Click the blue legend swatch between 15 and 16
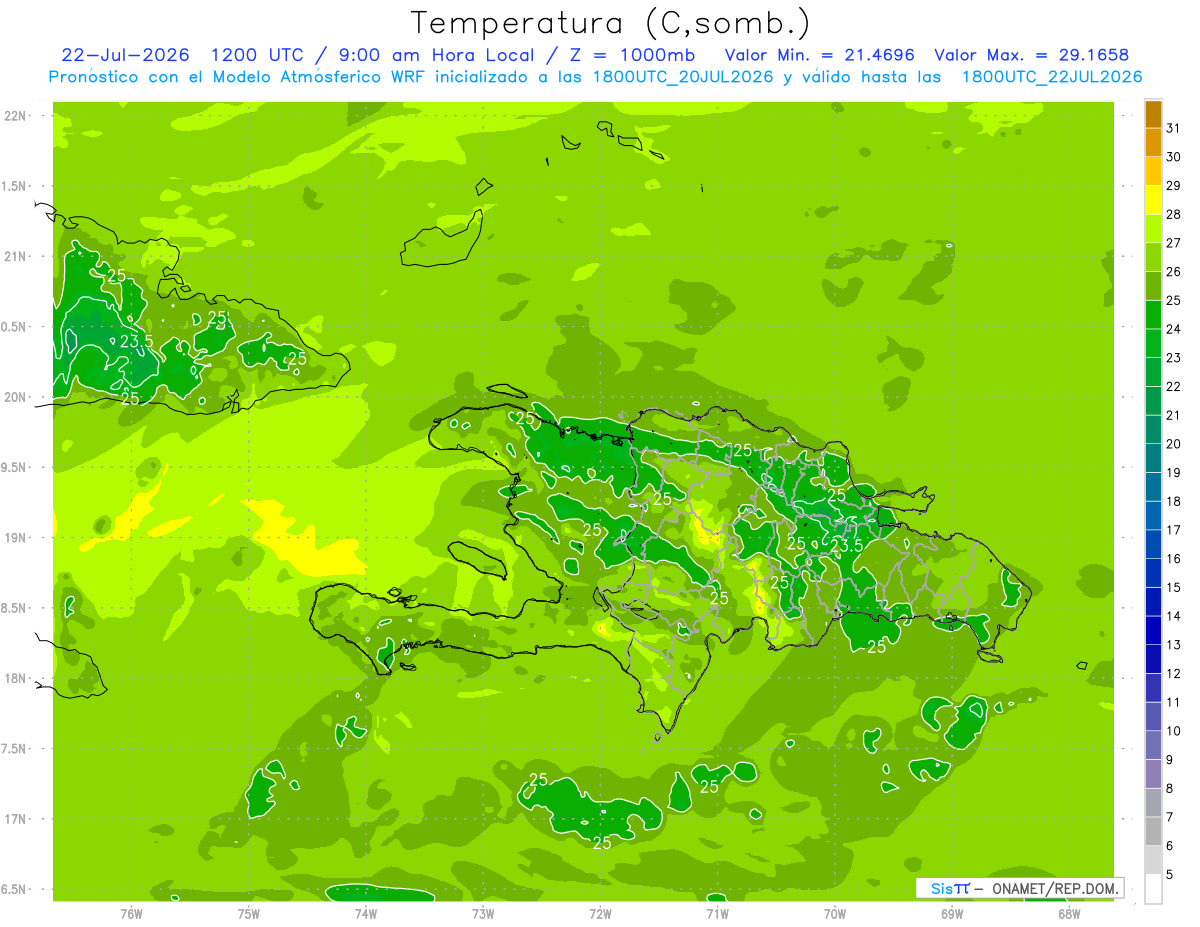Image resolution: width=1200 pixels, height=927 pixels. click(x=1153, y=574)
